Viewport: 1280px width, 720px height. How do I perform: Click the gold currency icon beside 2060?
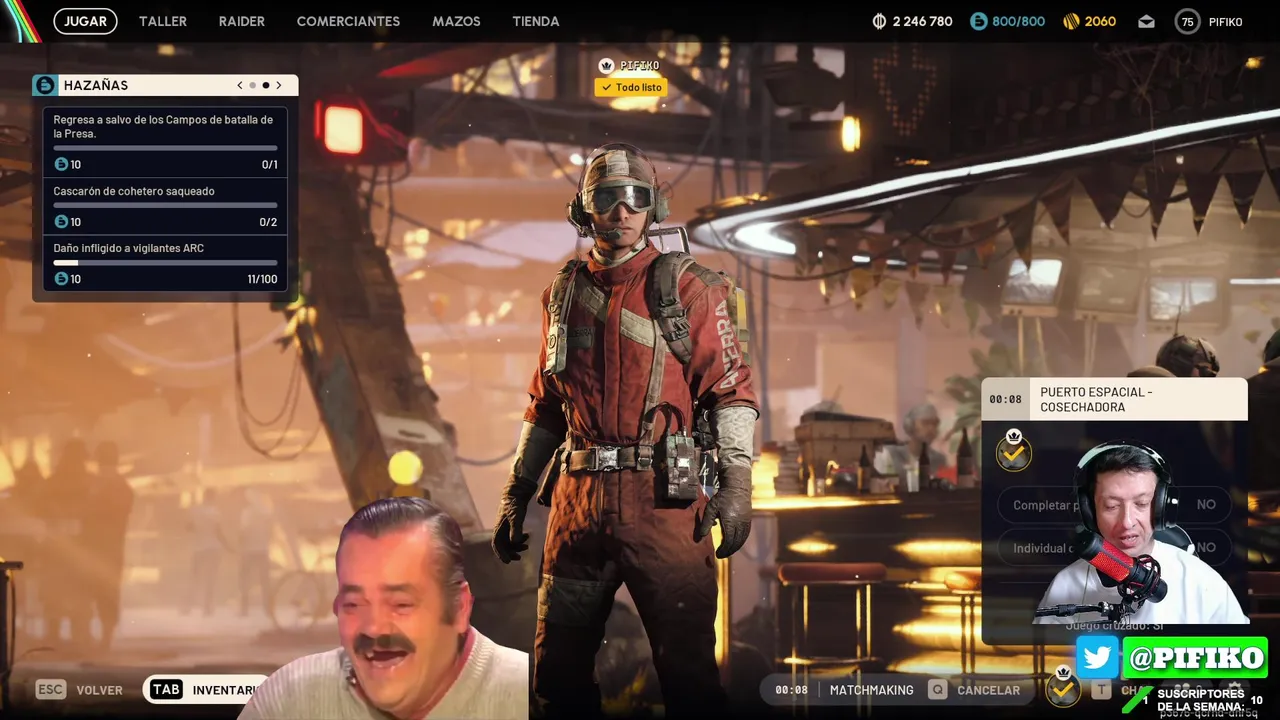(1070, 21)
